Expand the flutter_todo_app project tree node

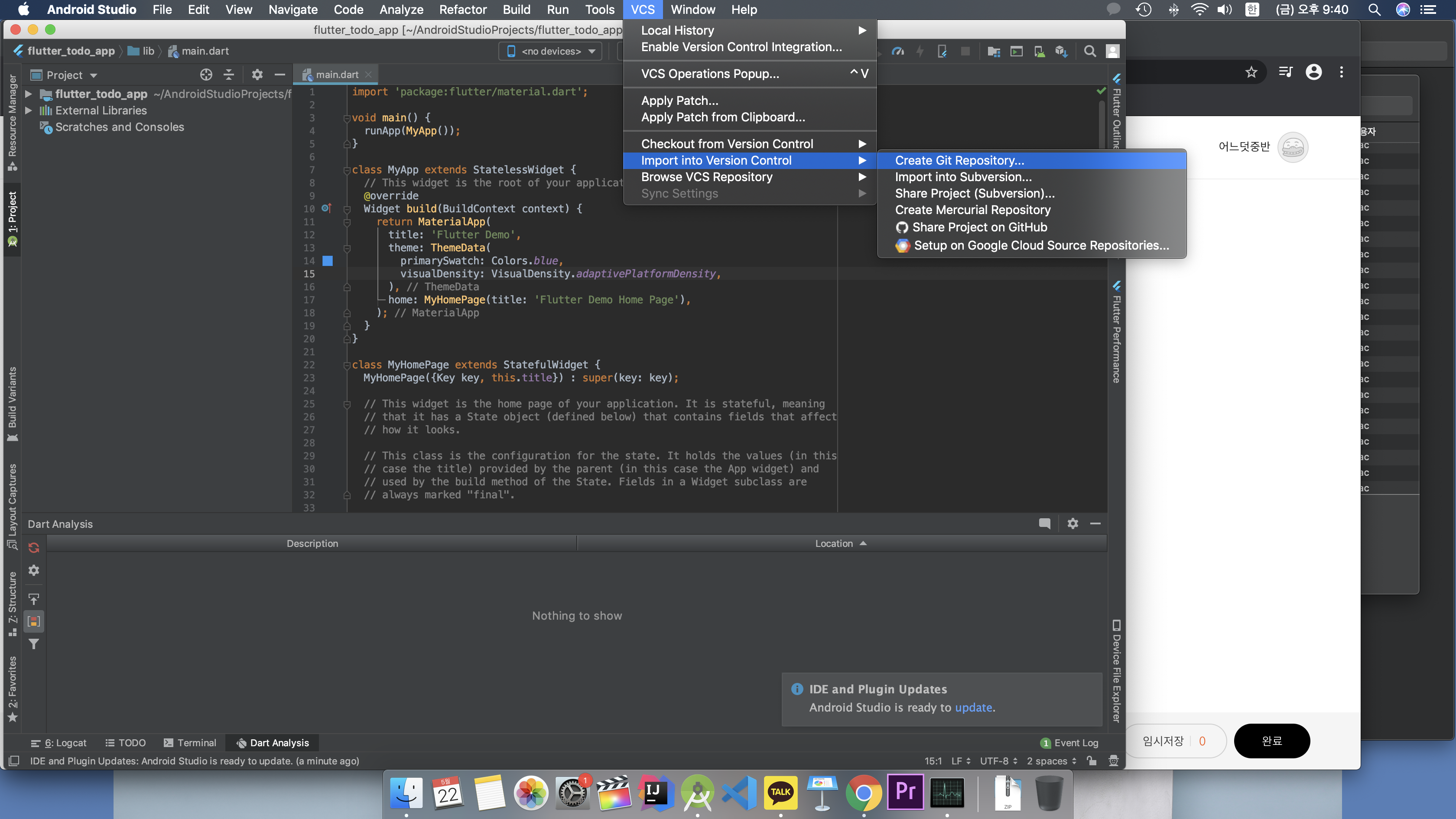click(x=28, y=94)
